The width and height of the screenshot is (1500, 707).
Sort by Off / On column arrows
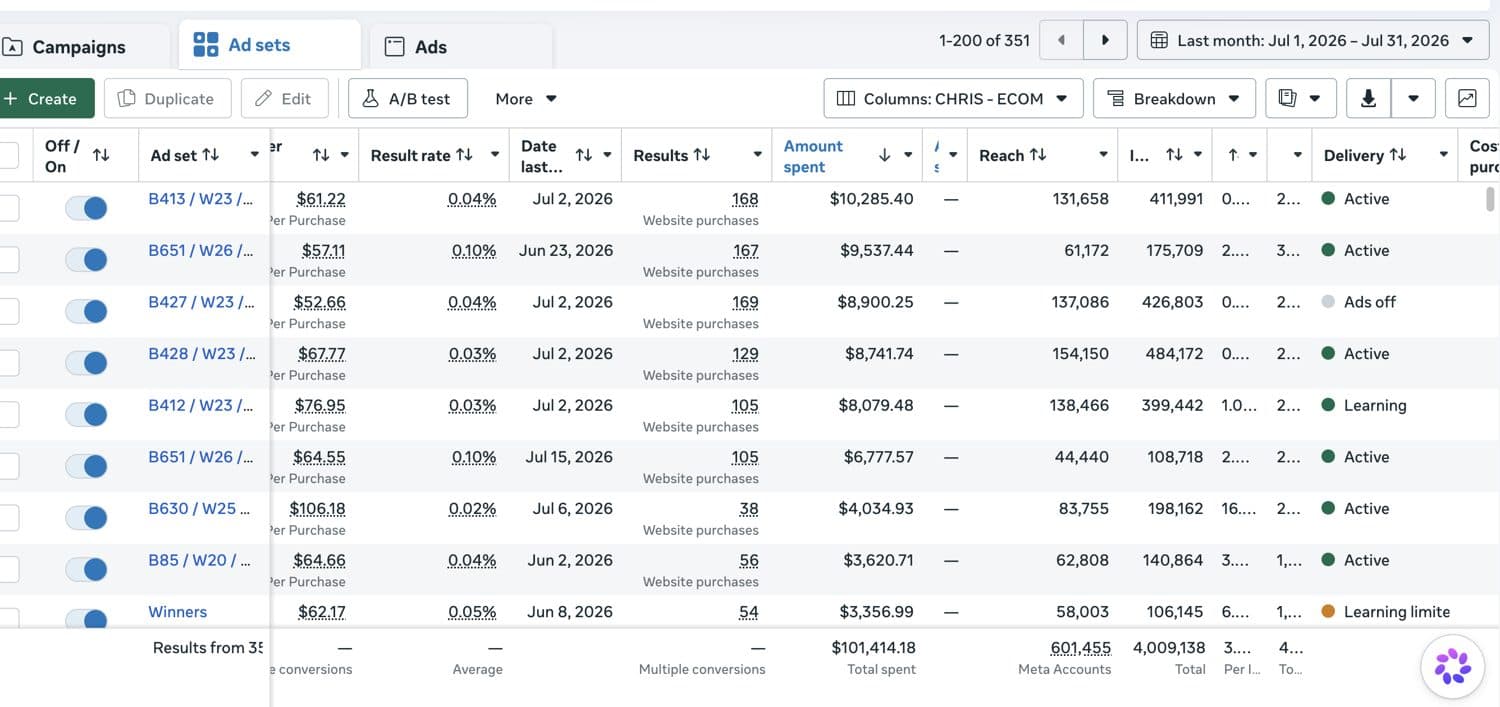click(x=101, y=155)
